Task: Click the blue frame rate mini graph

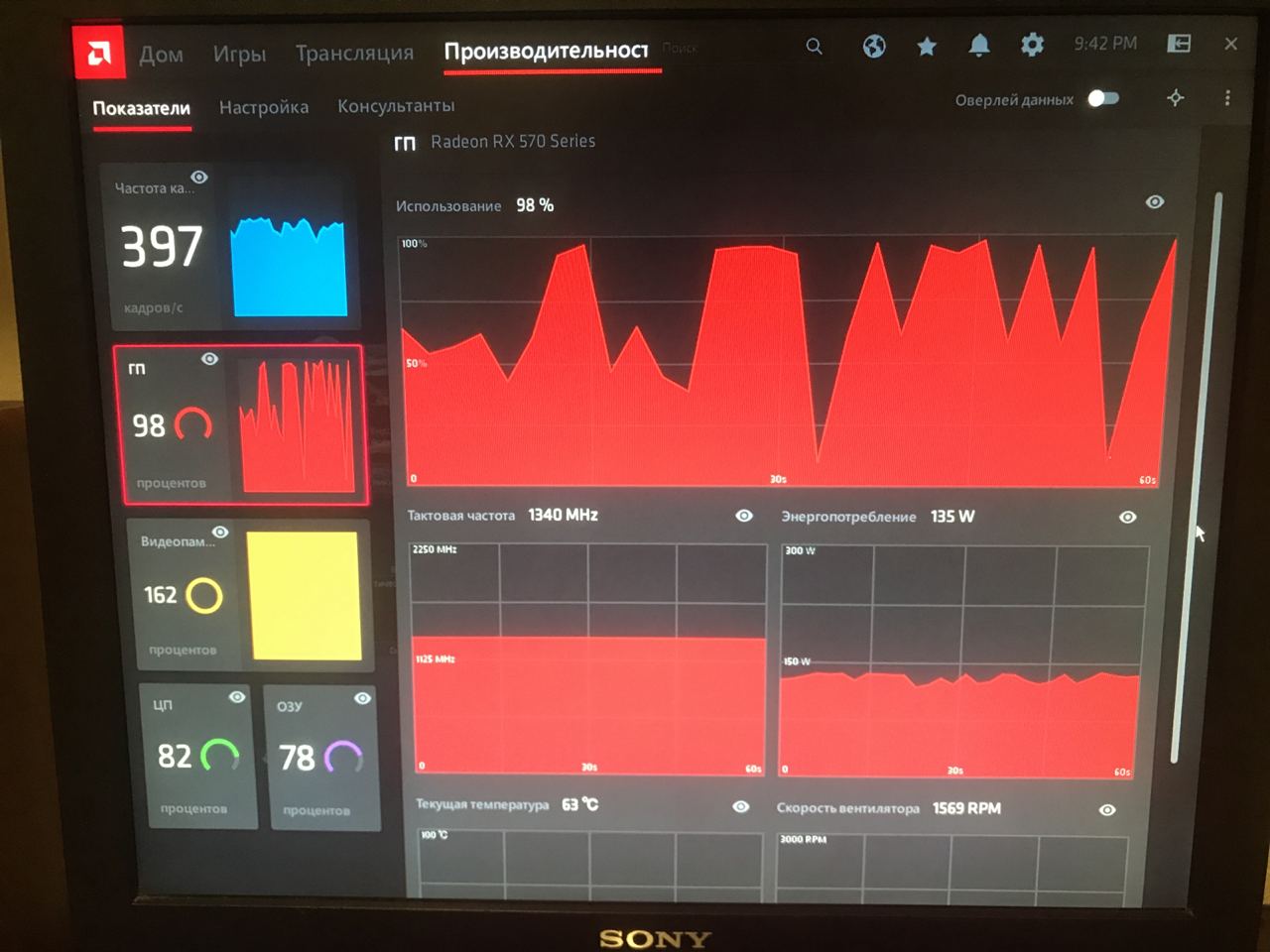Action: click(x=289, y=266)
